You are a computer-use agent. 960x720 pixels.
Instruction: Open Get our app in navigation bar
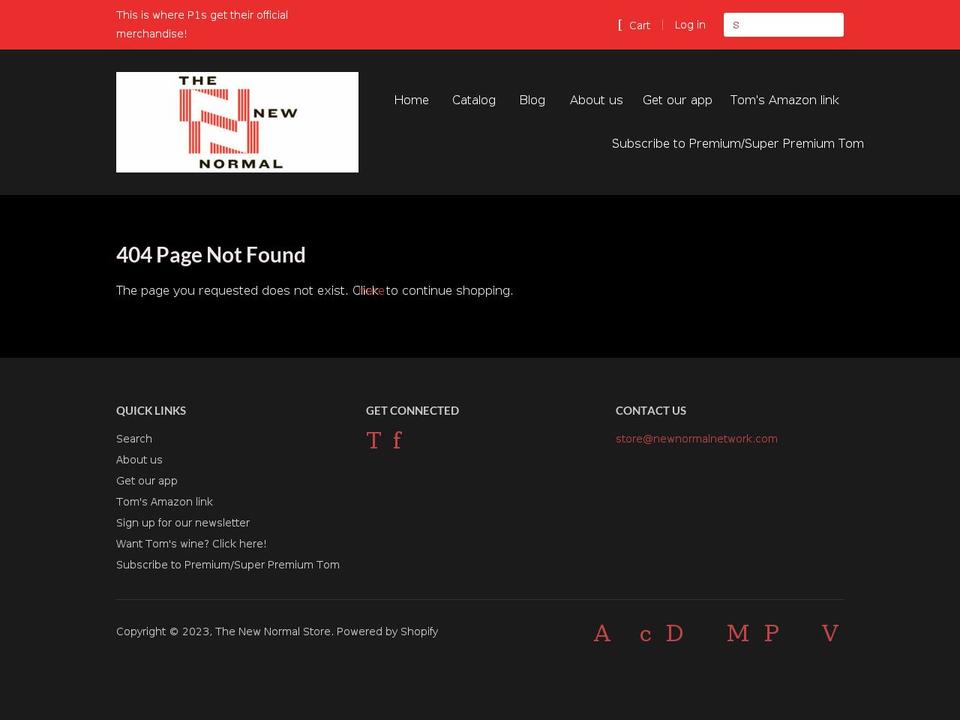pos(677,100)
